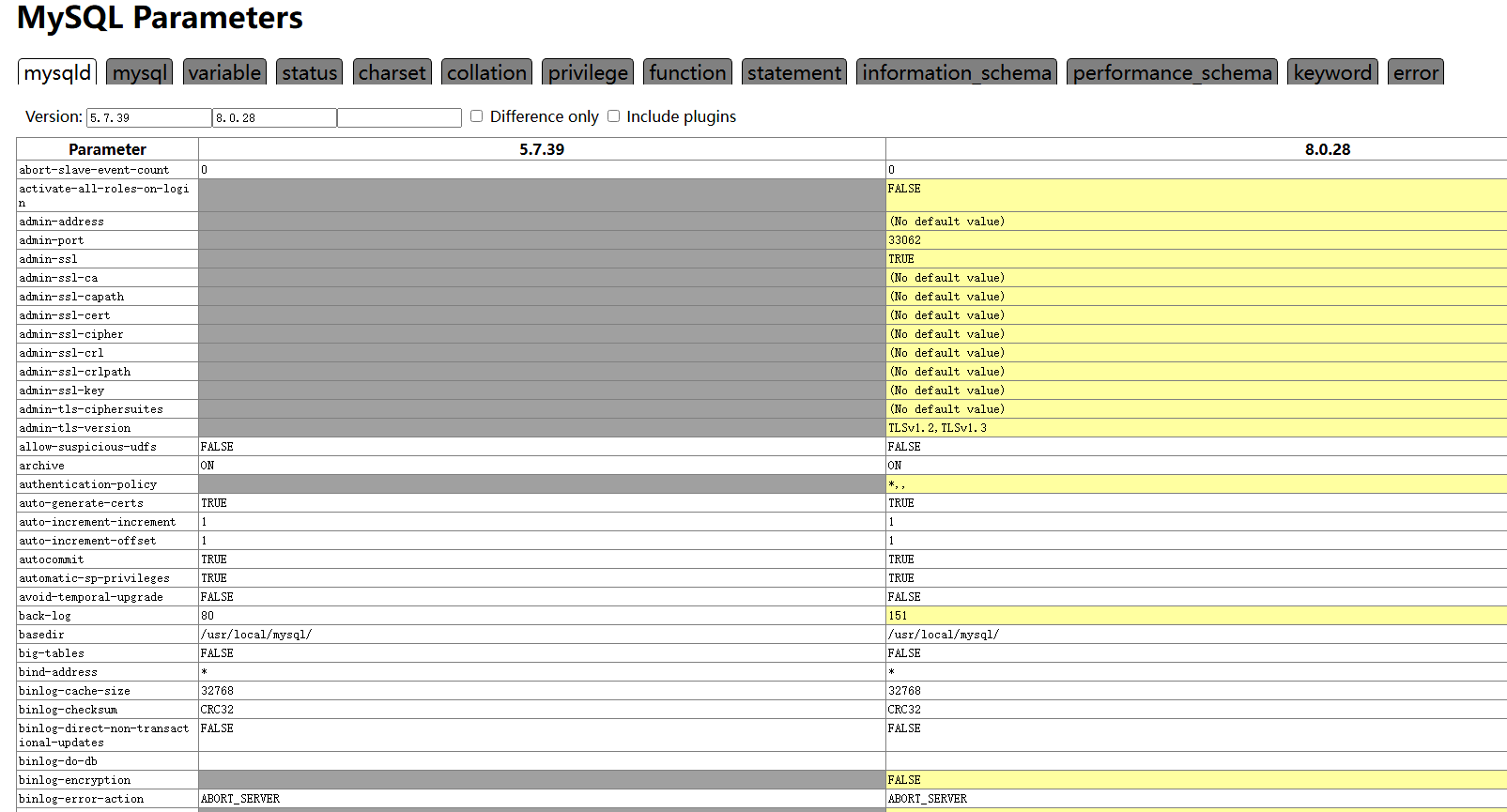Select the activate-all-roles-on-login parameter
Viewport: 1507px width, 812px height.
pos(104,195)
